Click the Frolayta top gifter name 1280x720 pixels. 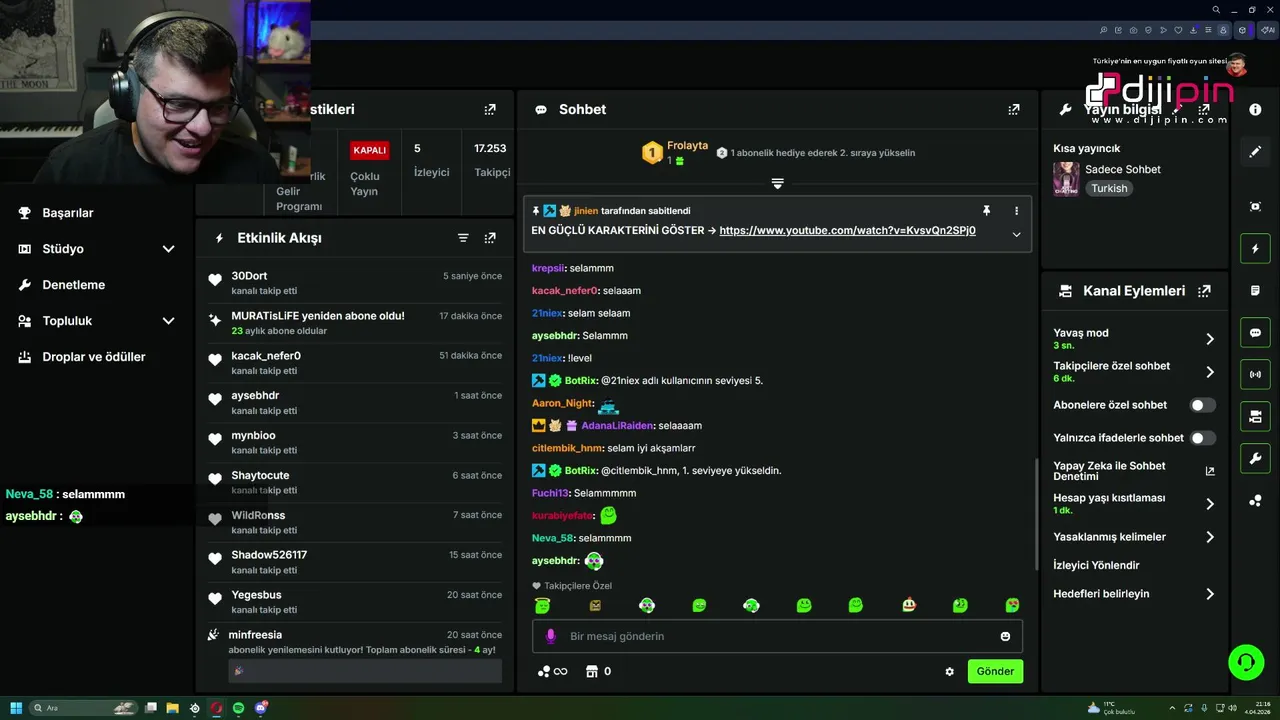click(687, 146)
